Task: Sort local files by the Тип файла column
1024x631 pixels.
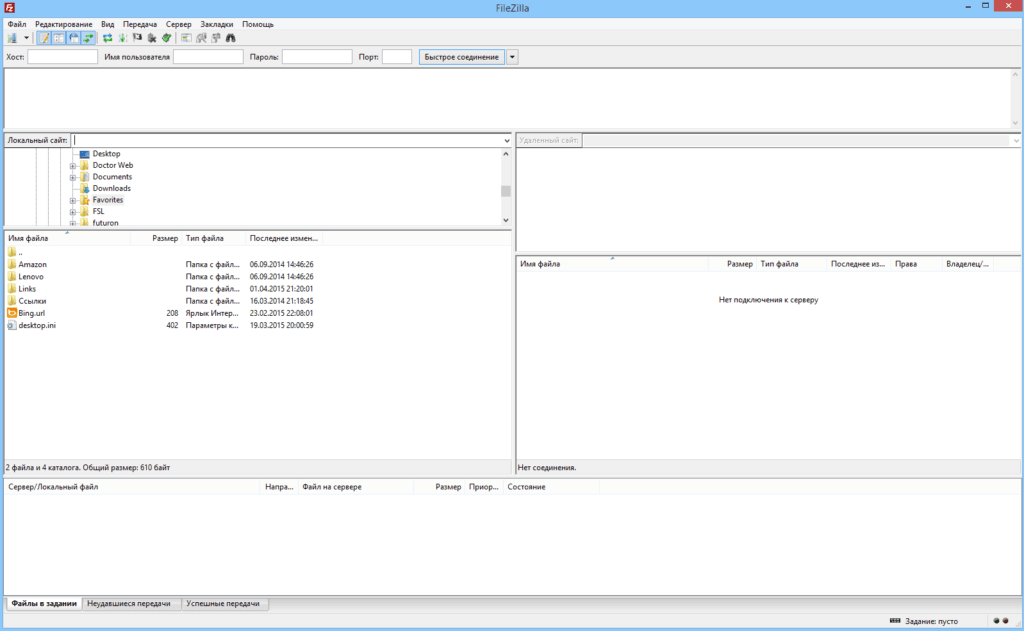Action: (214, 238)
